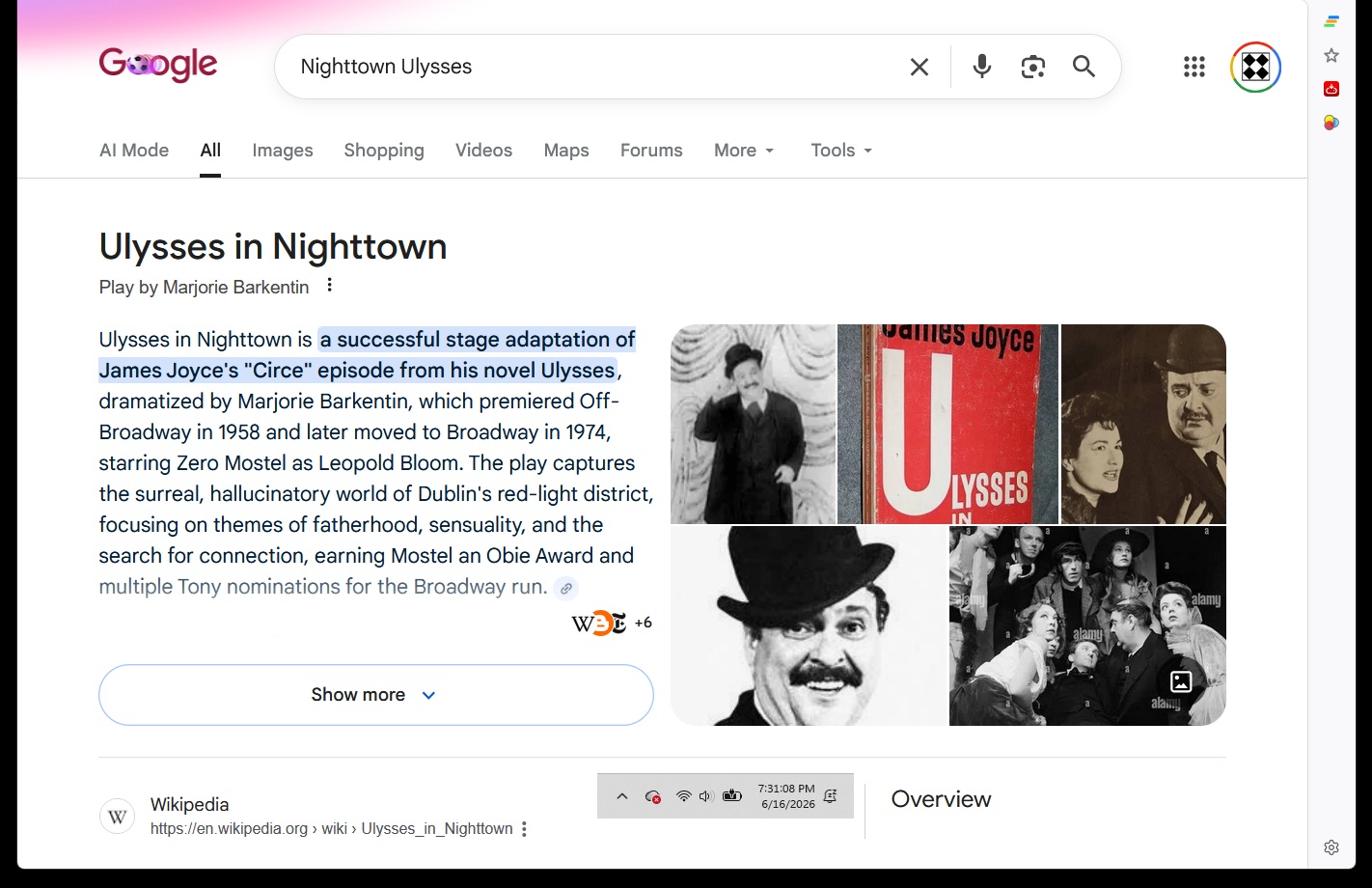Viewport: 1372px width, 888px height.
Task: Open the en.wikipedia.org Ulysses_in_Nighttown URL
Action: point(332,829)
